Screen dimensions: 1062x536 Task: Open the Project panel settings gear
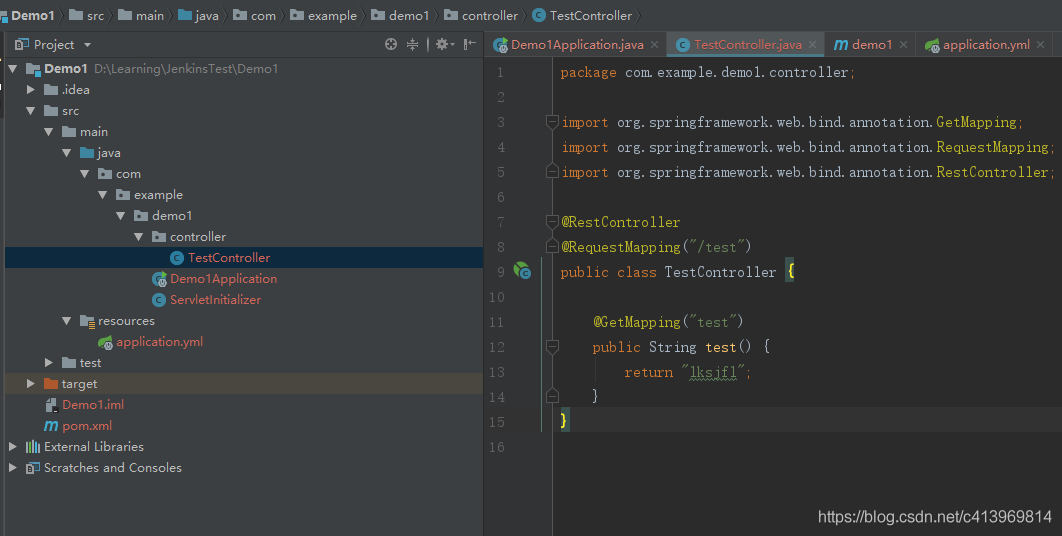click(x=444, y=44)
